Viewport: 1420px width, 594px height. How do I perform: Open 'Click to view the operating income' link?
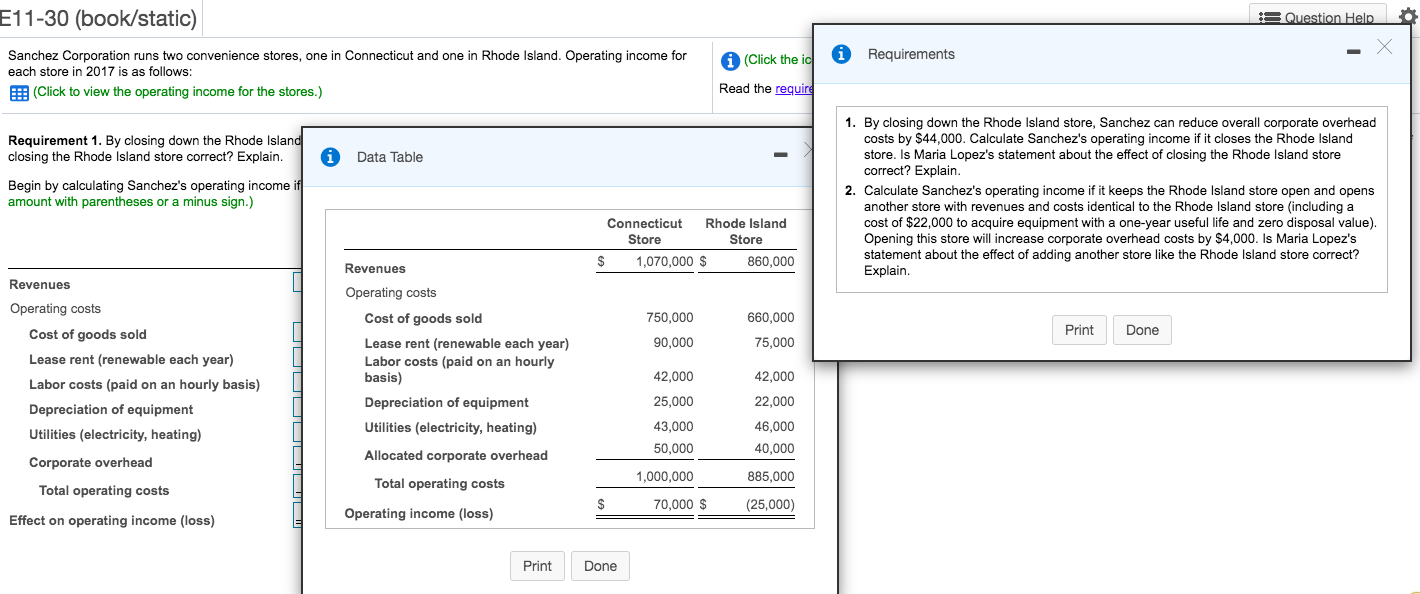[x=178, y=92]
